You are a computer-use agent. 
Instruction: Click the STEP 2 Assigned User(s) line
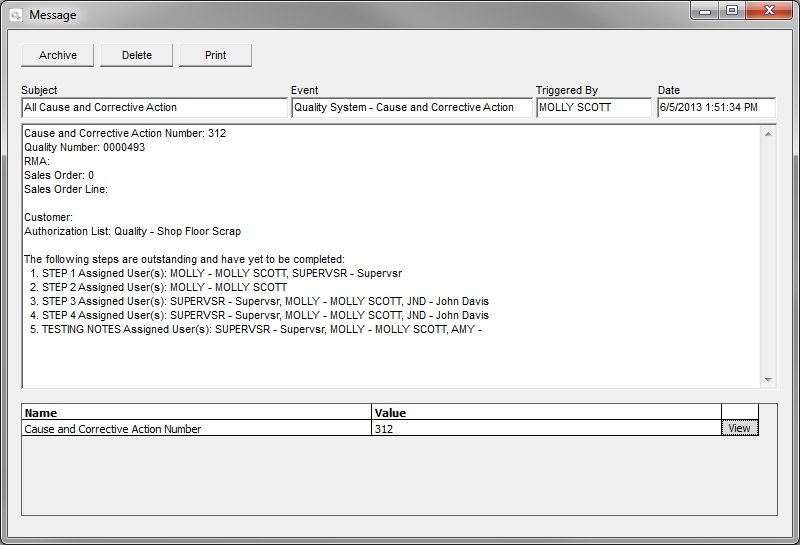[158, 287]
